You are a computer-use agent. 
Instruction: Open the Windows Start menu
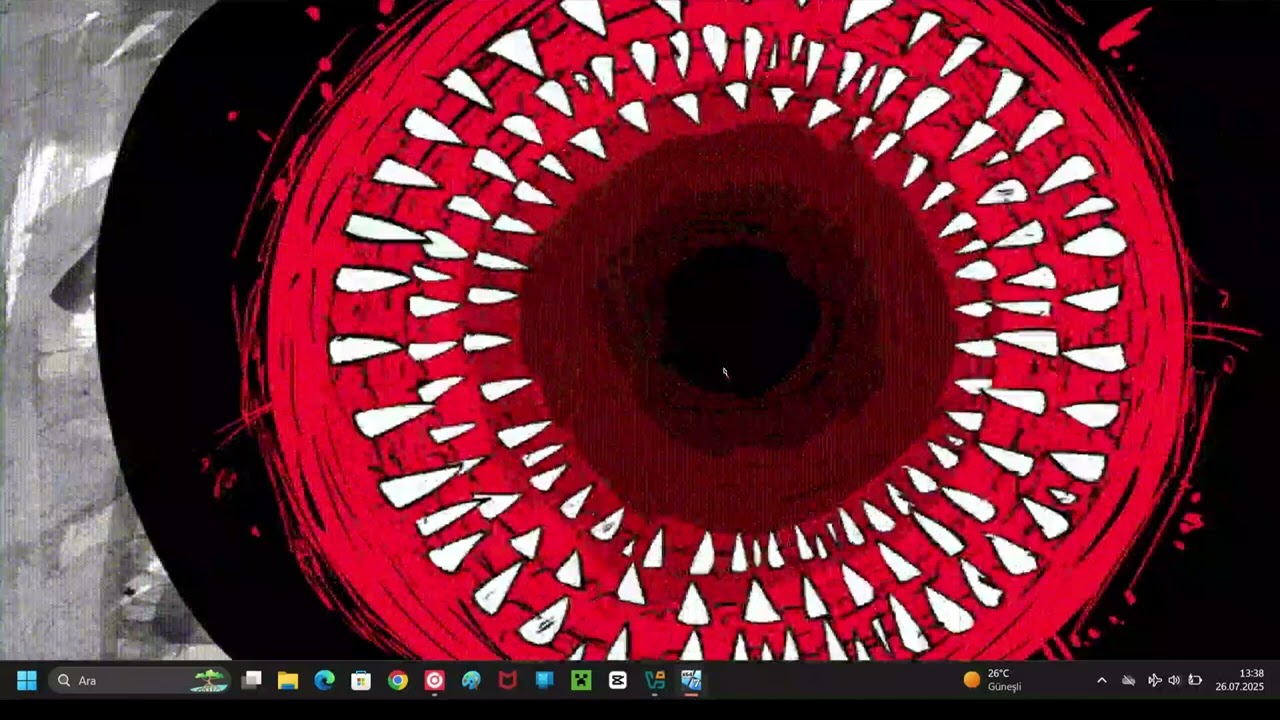point(27,681)
